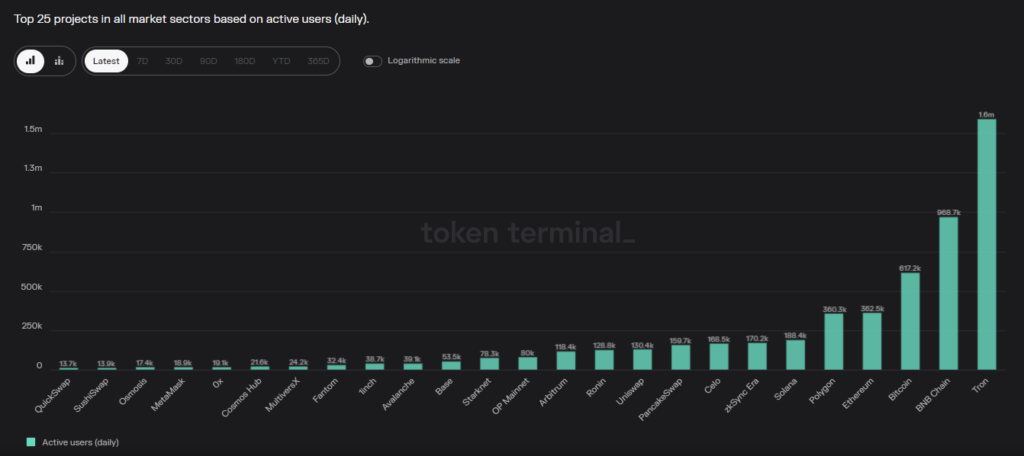1024x456 pixels.
Task: Select the YTD time range
Action: 281,61
